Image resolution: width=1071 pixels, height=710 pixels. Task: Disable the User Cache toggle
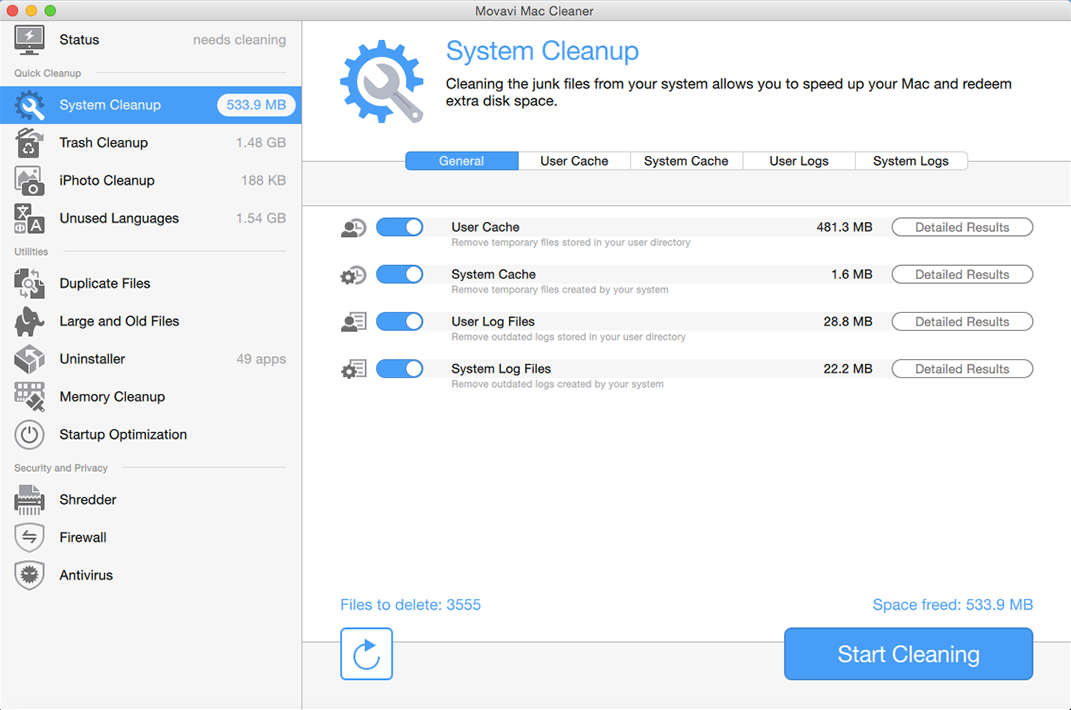(x=400, y=228)
